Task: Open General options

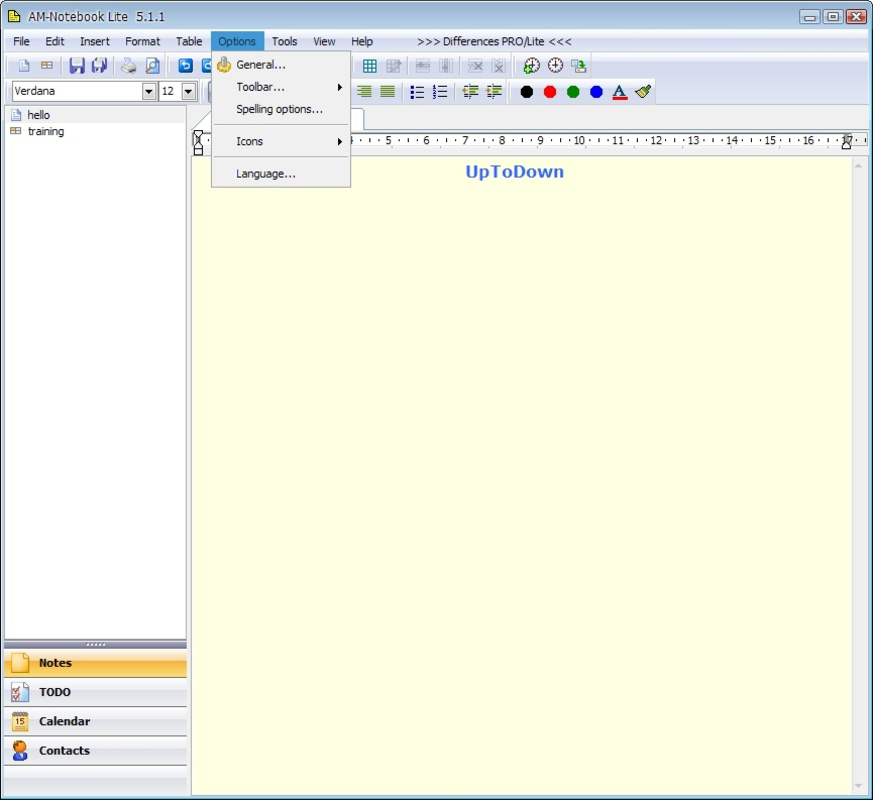Action: (281, 65)
